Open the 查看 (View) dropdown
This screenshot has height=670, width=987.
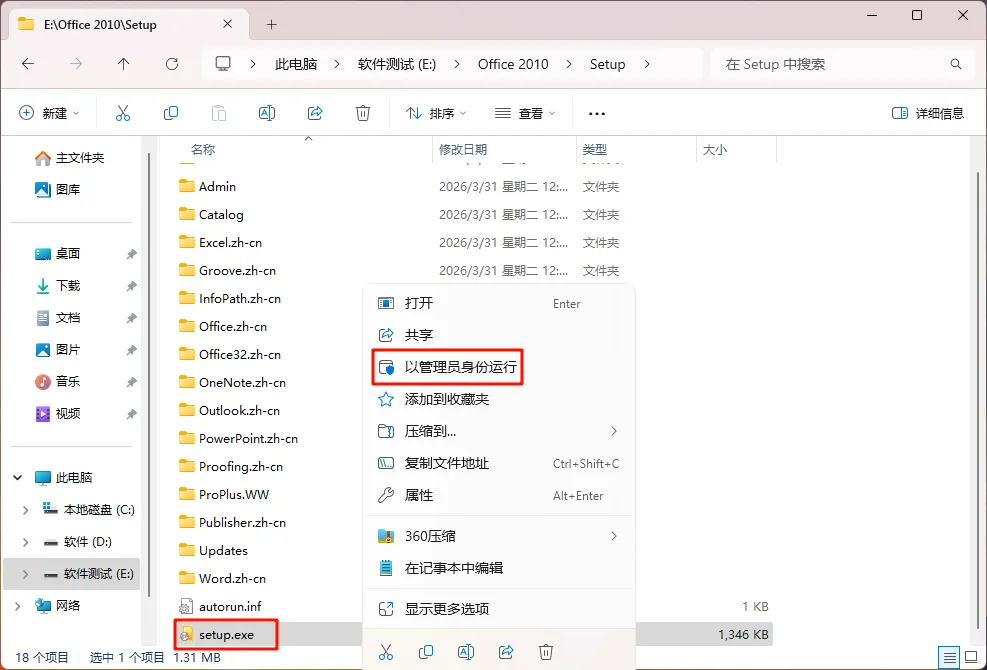[x=525, y=113]
